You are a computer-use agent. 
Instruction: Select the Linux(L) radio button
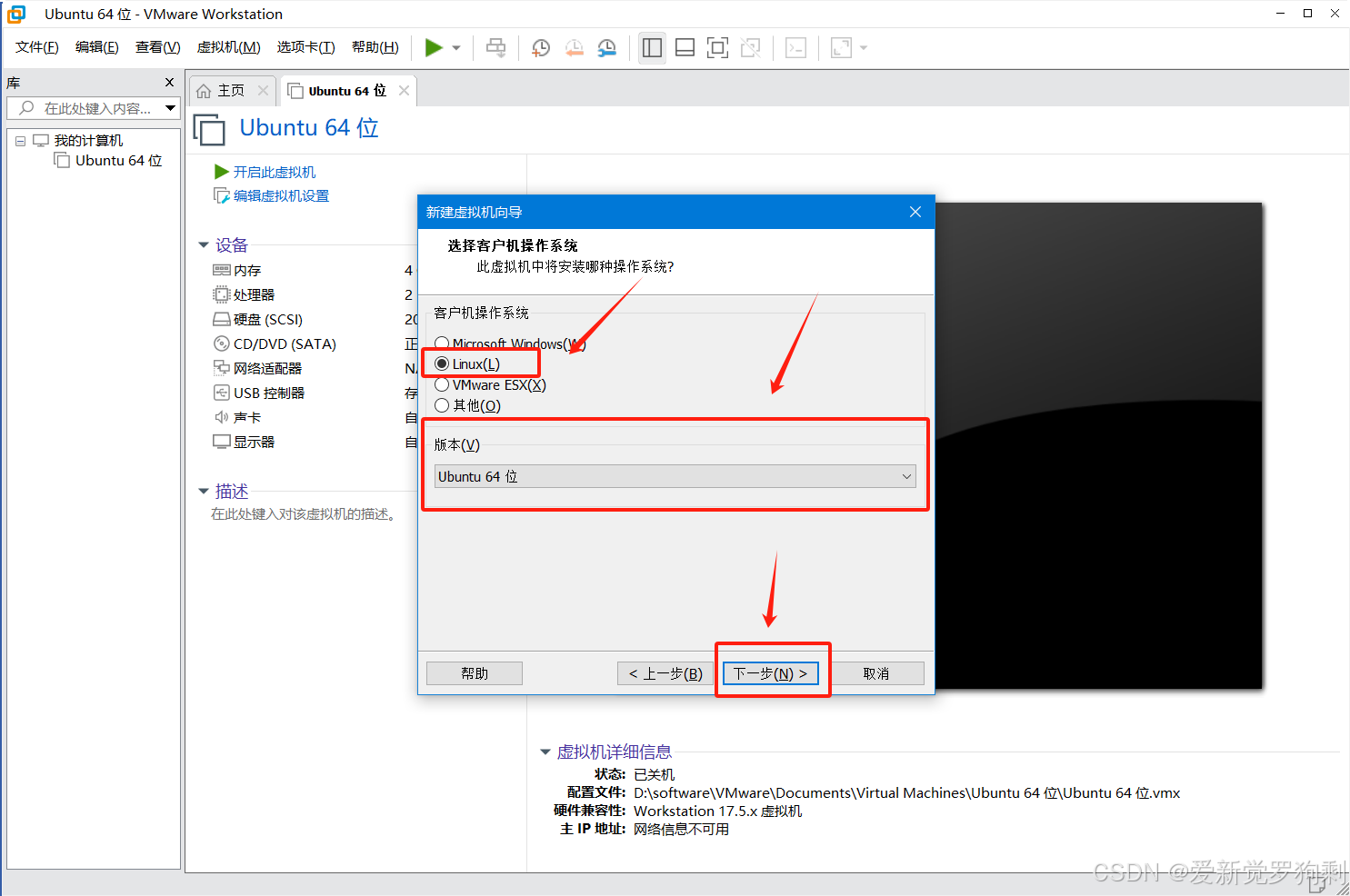[x=442, y=363]
